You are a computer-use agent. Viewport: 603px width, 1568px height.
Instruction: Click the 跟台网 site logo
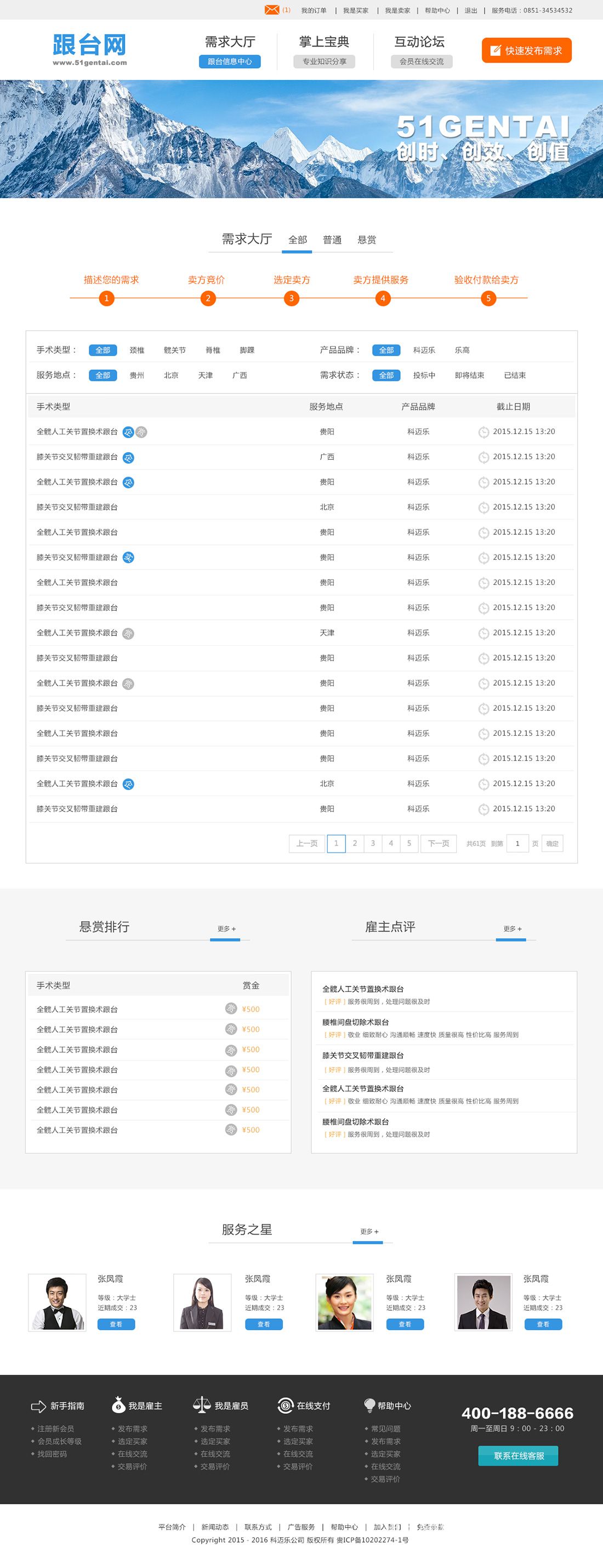tap(89, 50)
